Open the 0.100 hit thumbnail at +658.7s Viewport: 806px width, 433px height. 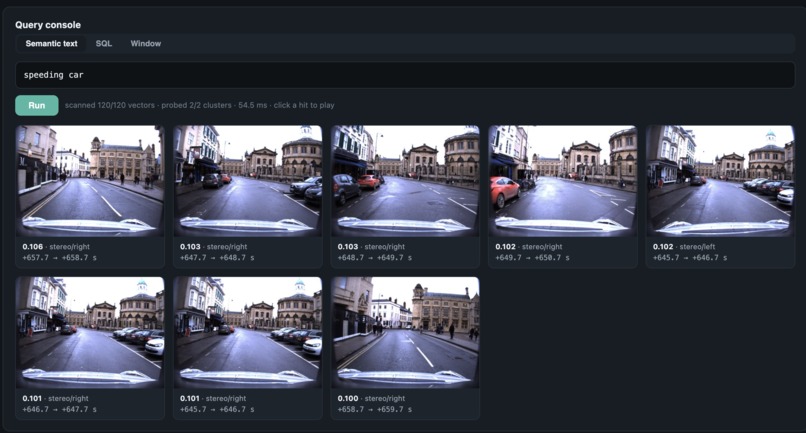pos(405,333)
